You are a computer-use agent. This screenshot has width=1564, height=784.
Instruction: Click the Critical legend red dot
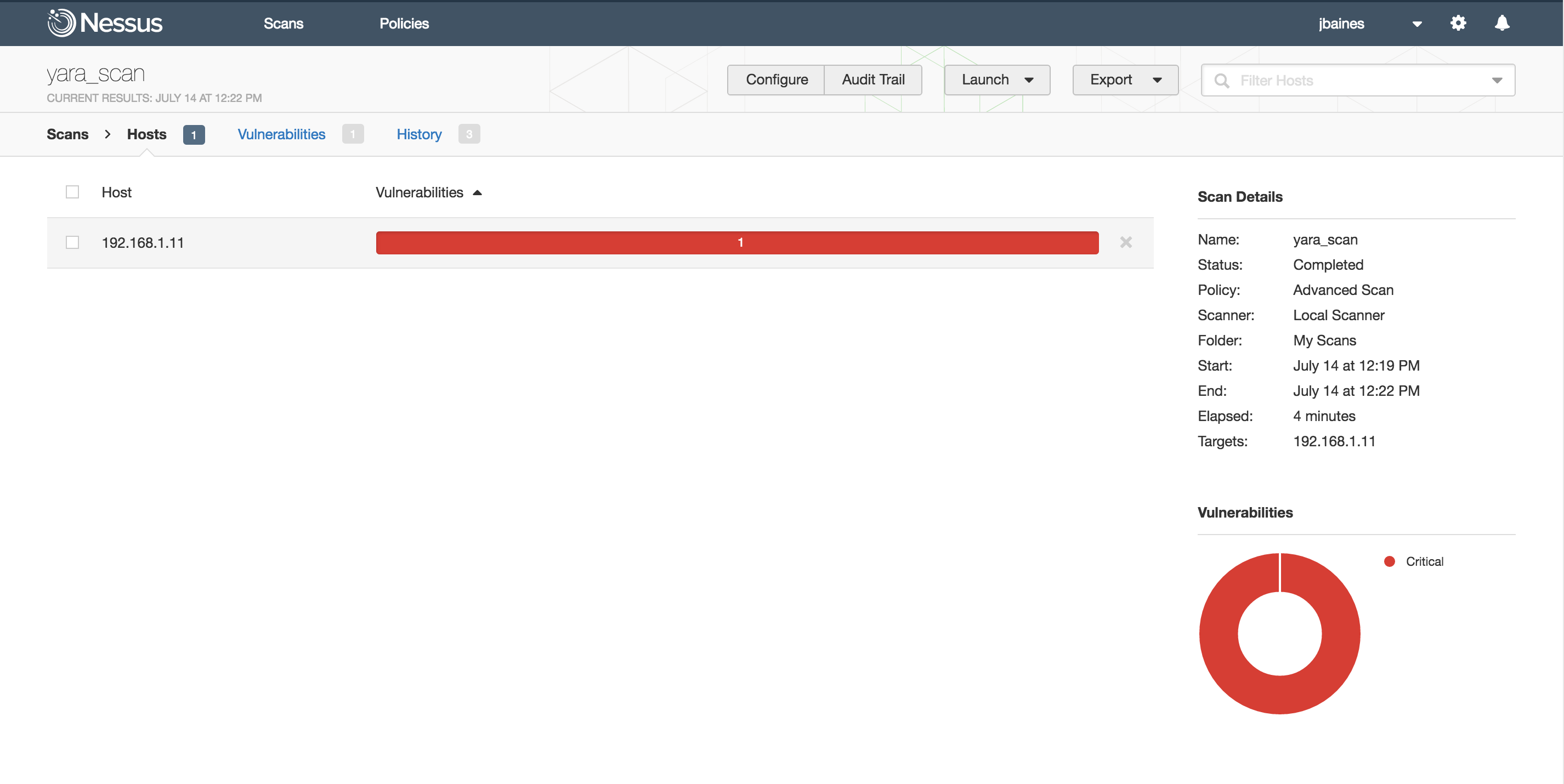coord(1389,562)
